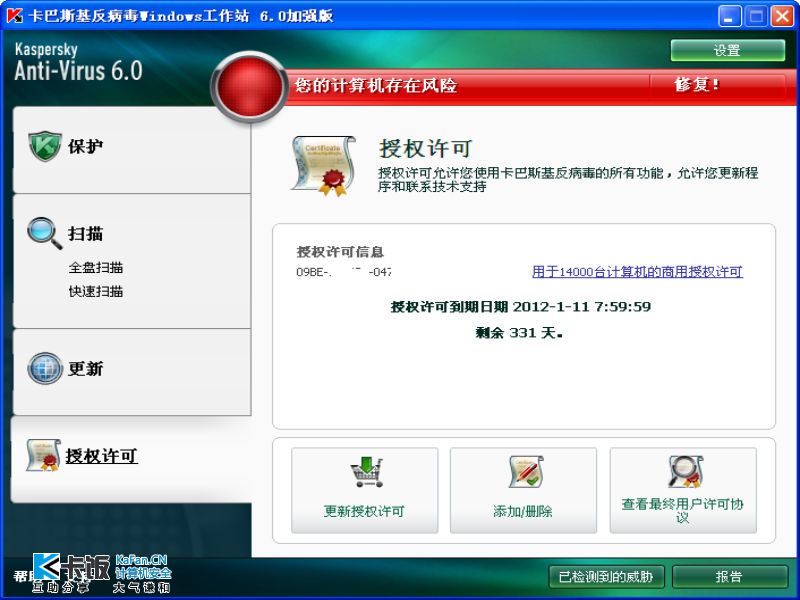Click the green shield Protection icon

pyautogui.click(x=45, y=146)
